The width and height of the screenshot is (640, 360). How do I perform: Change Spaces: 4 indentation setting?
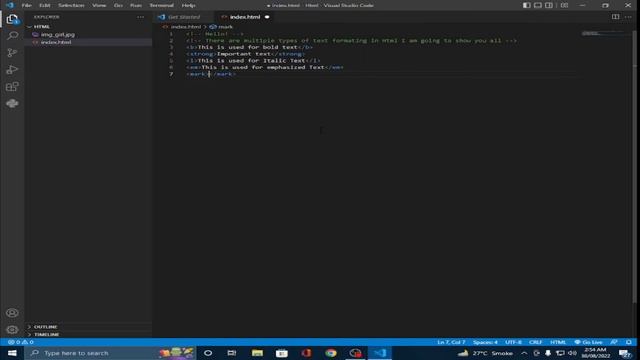[x=485, y=342]
